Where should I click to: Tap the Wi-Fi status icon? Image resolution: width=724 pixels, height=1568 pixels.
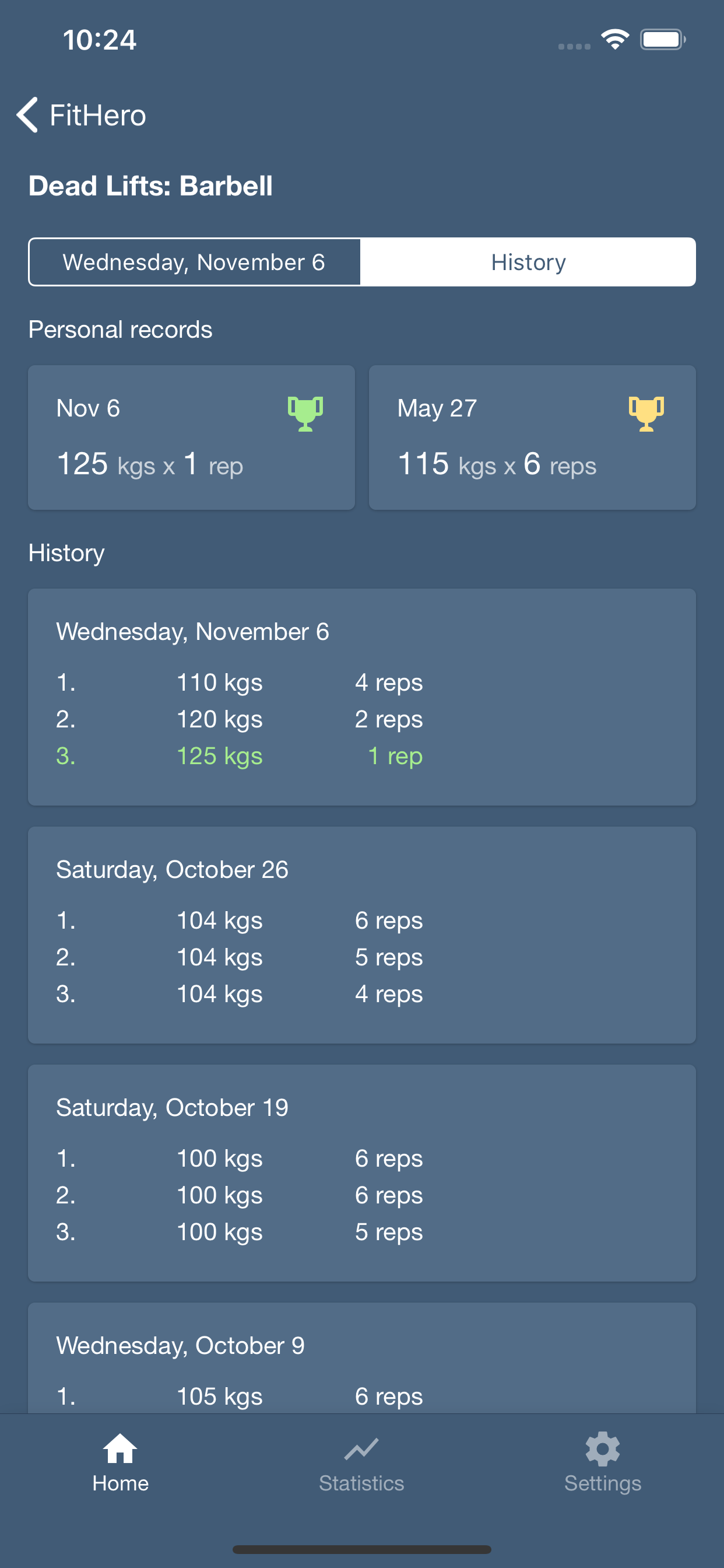pyautogui.click(x=614, y=40)
